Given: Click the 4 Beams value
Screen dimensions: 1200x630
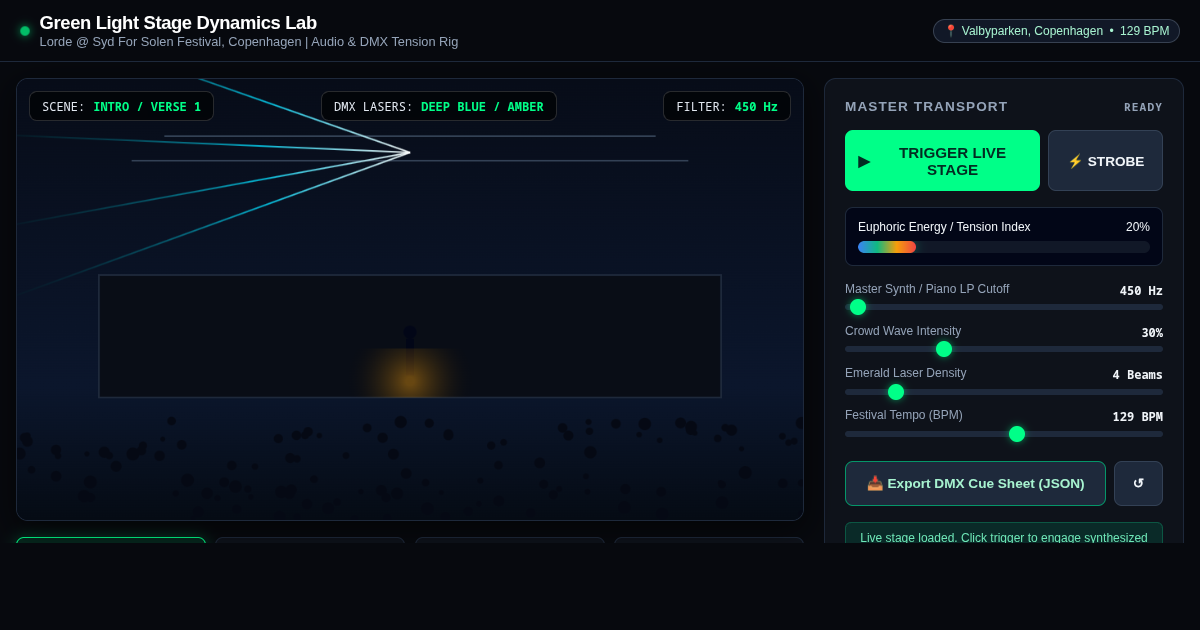Looking at the screenshot, I should tap(1137, 374).
